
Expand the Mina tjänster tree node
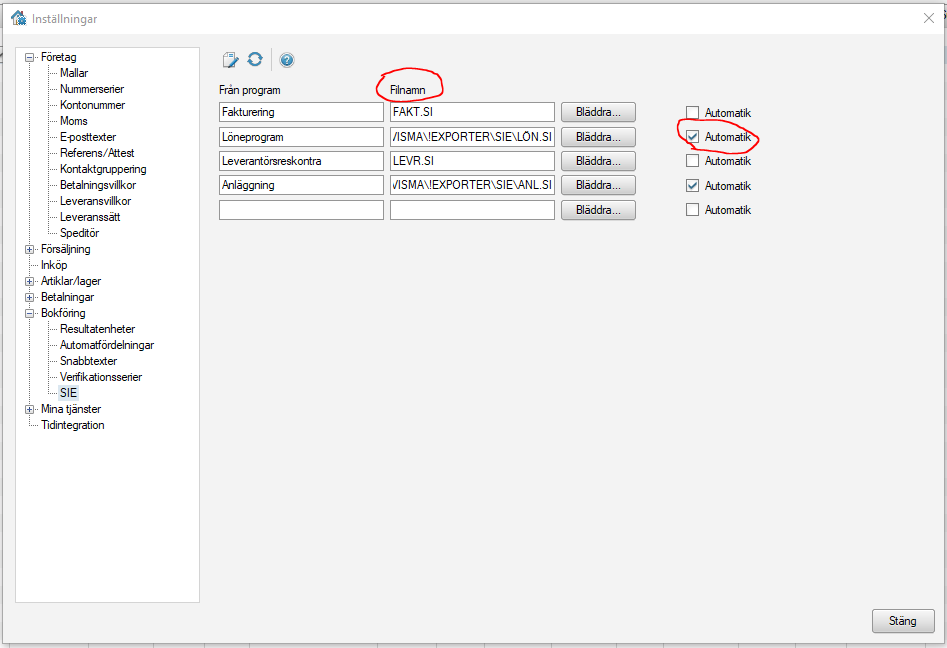[x=29, y=409]
